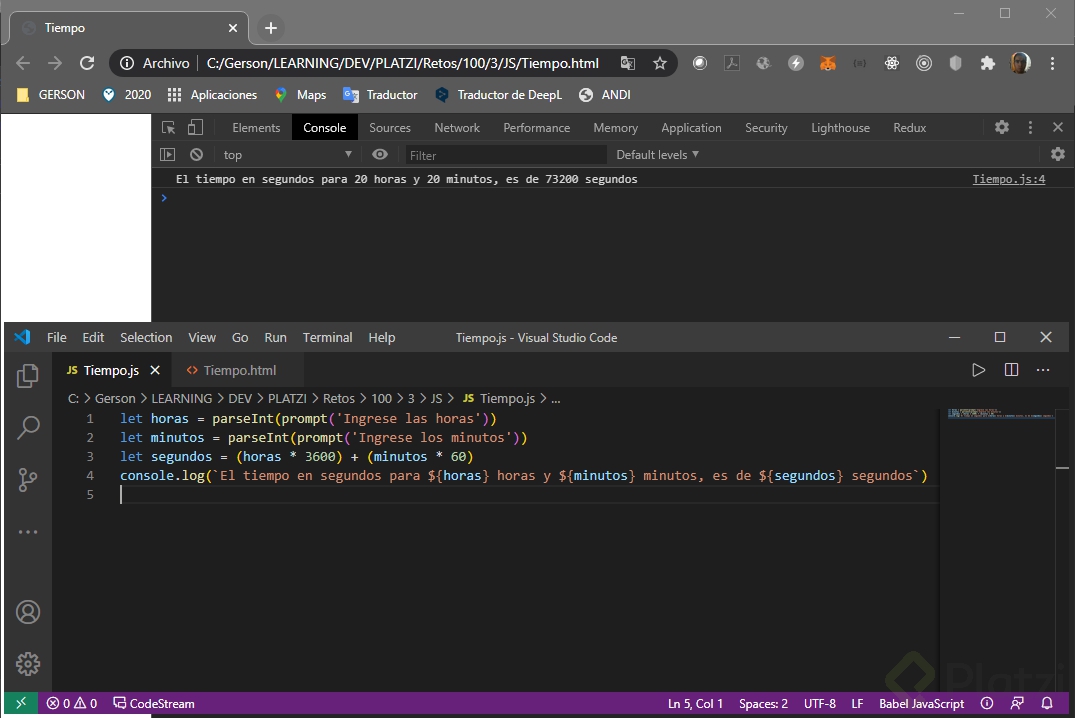Viewport: 1075px width, 718px height.
Task: Open the VS Code Run menu
Action: pos(275,337)
